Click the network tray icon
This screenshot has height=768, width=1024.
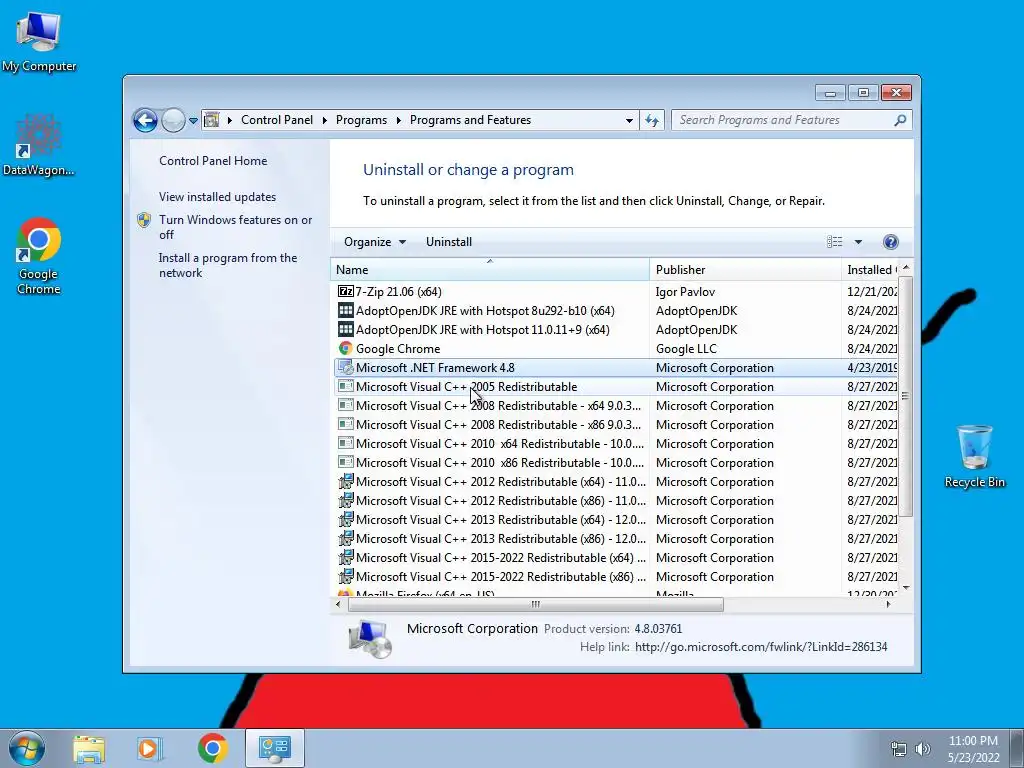pyautogui.click(x=899, y=749)
